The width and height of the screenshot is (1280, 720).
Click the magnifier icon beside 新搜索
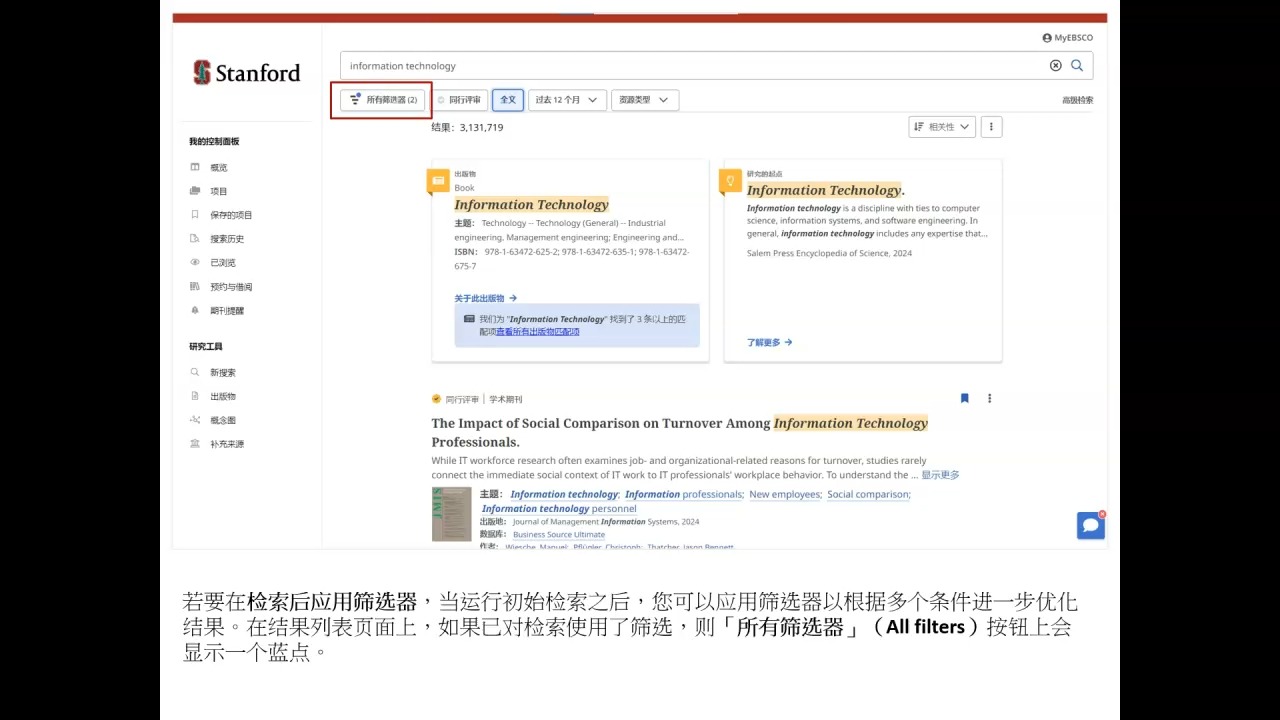[x=195, y=373]
